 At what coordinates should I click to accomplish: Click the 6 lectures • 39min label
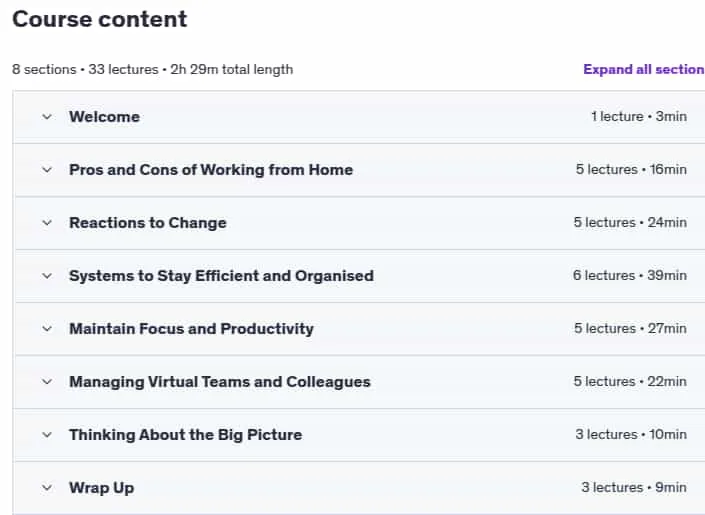click(x=629, y=275)
